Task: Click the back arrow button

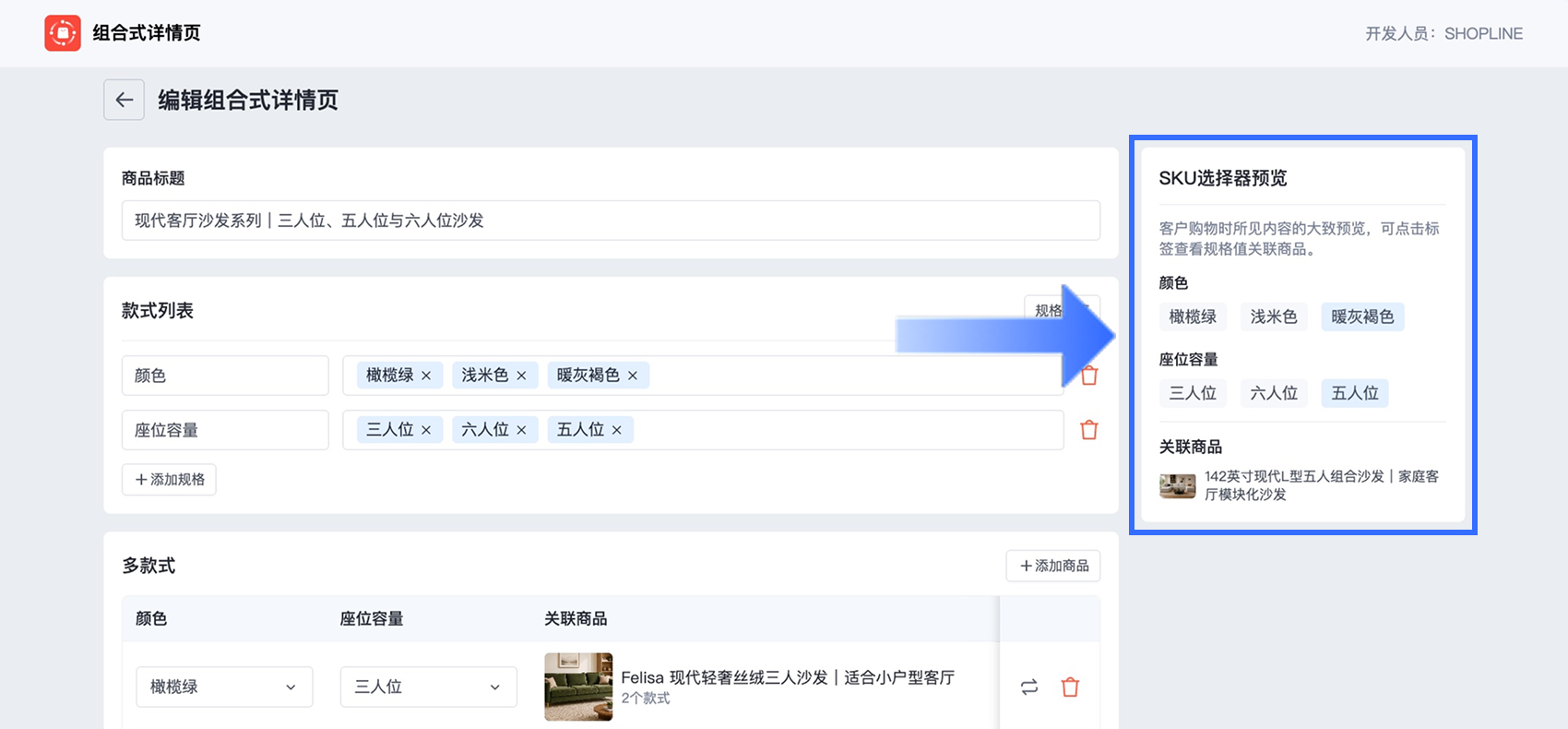Action: pyautogui.click(x=124, y=100)
